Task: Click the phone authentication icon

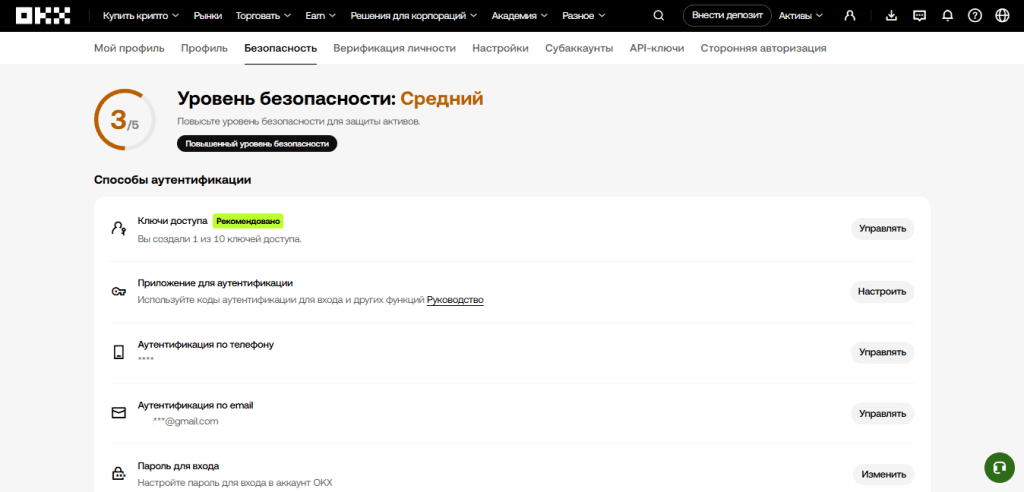Action: point(118,352)
